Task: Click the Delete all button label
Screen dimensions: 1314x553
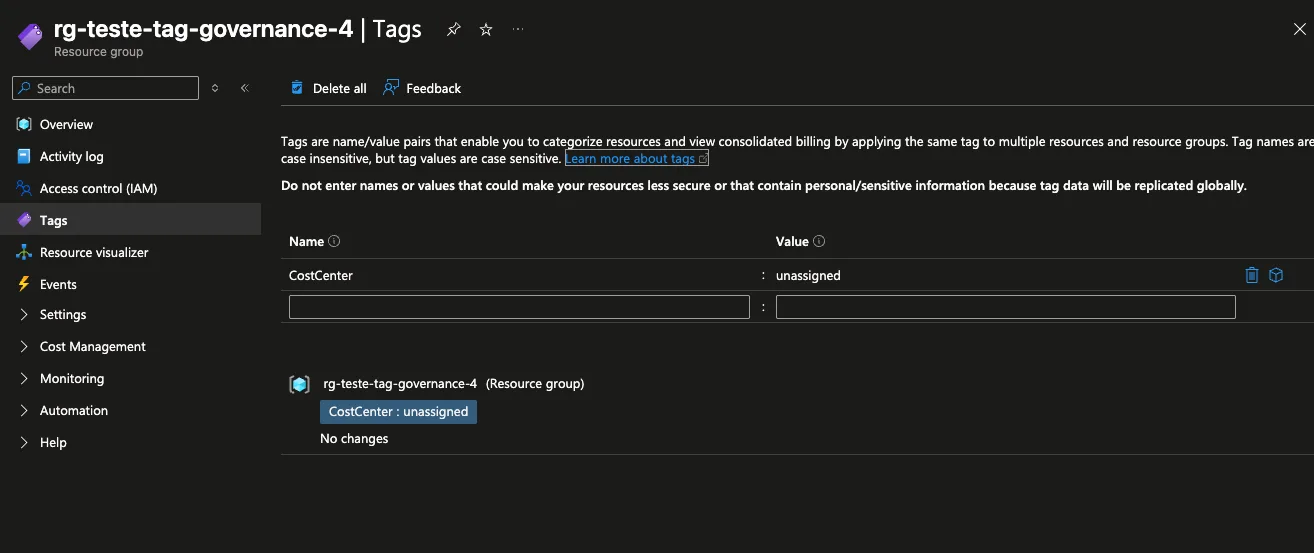Action: coord(340,88)
